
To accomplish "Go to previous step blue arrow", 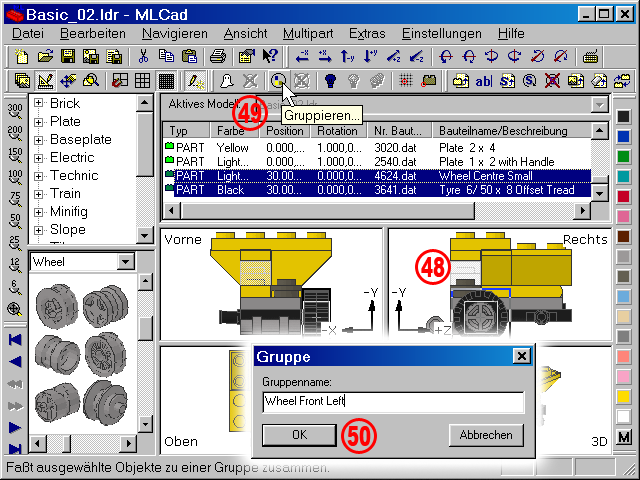I will (15, 362).
